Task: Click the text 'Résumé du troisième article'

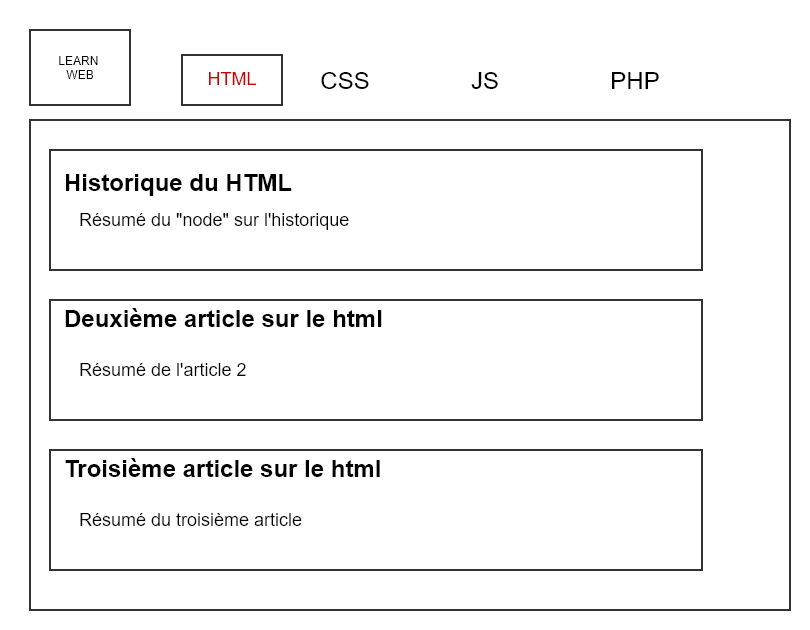Action: [x=190, y=519]
